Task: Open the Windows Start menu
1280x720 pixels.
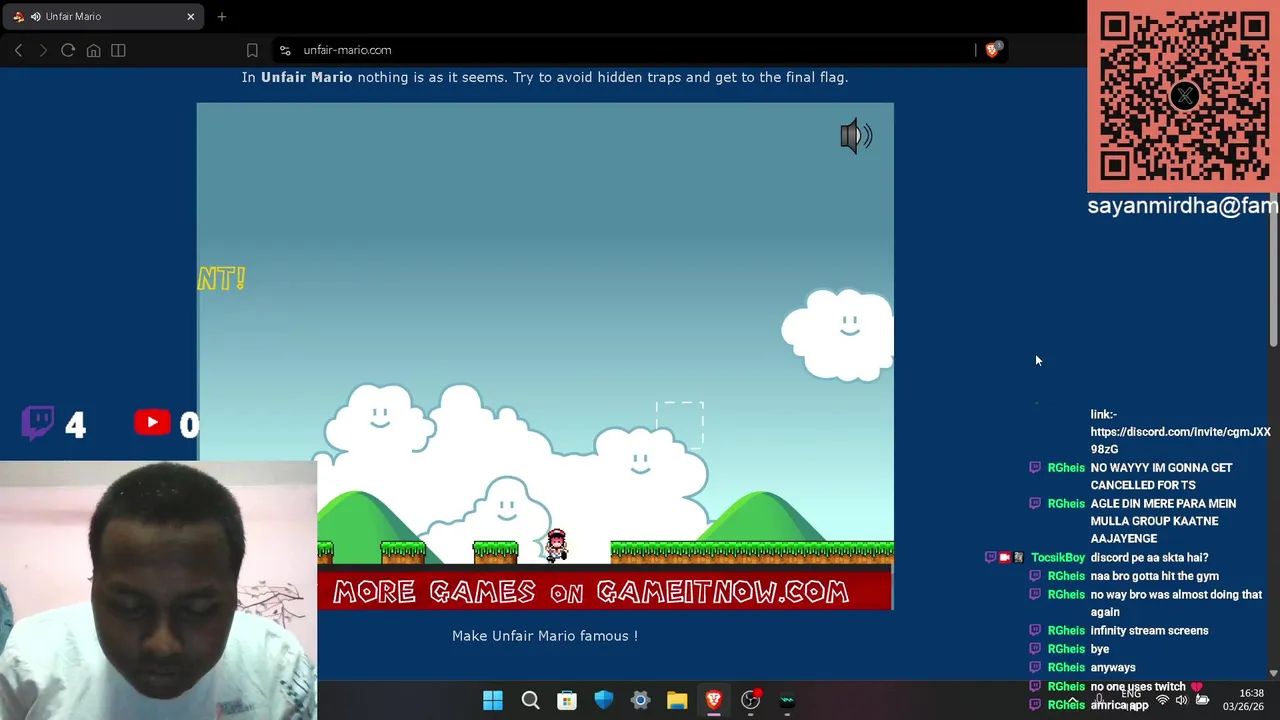Action: tap(493, 701)
